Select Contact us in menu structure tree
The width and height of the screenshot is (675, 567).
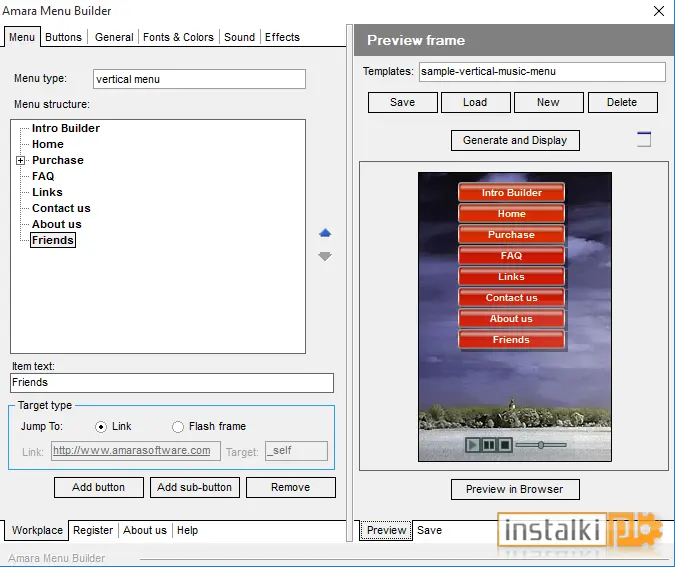61,208
